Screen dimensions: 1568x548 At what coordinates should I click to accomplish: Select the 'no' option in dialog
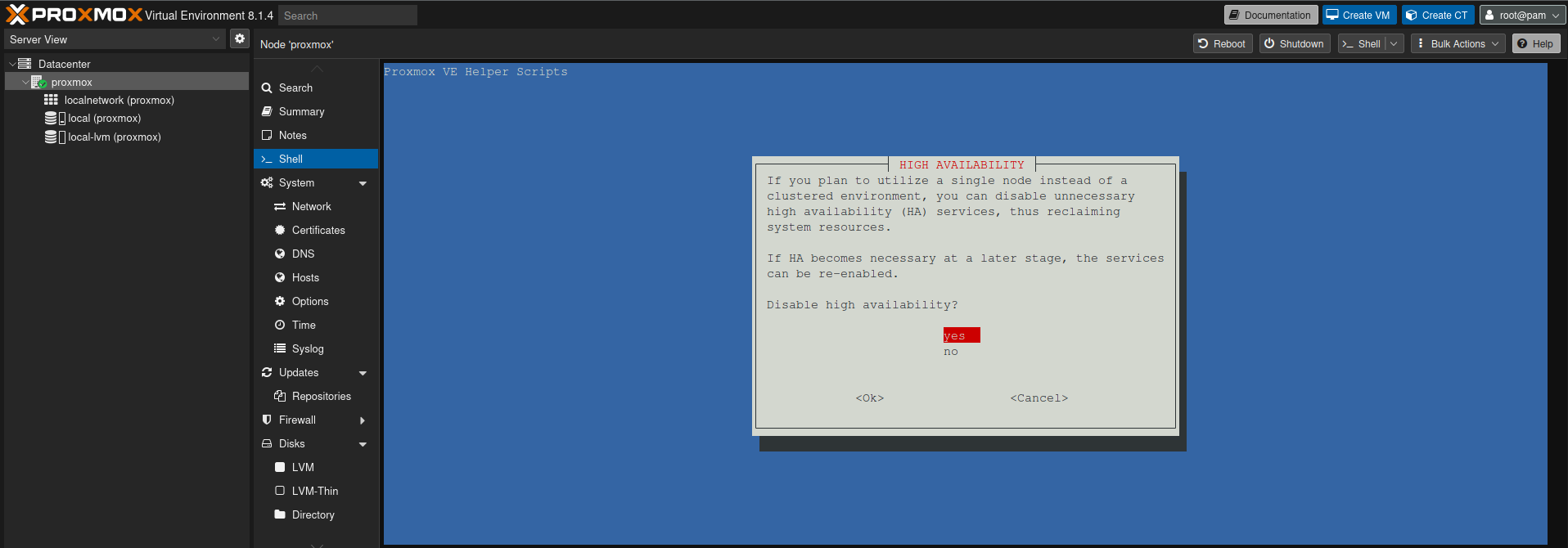951,352
